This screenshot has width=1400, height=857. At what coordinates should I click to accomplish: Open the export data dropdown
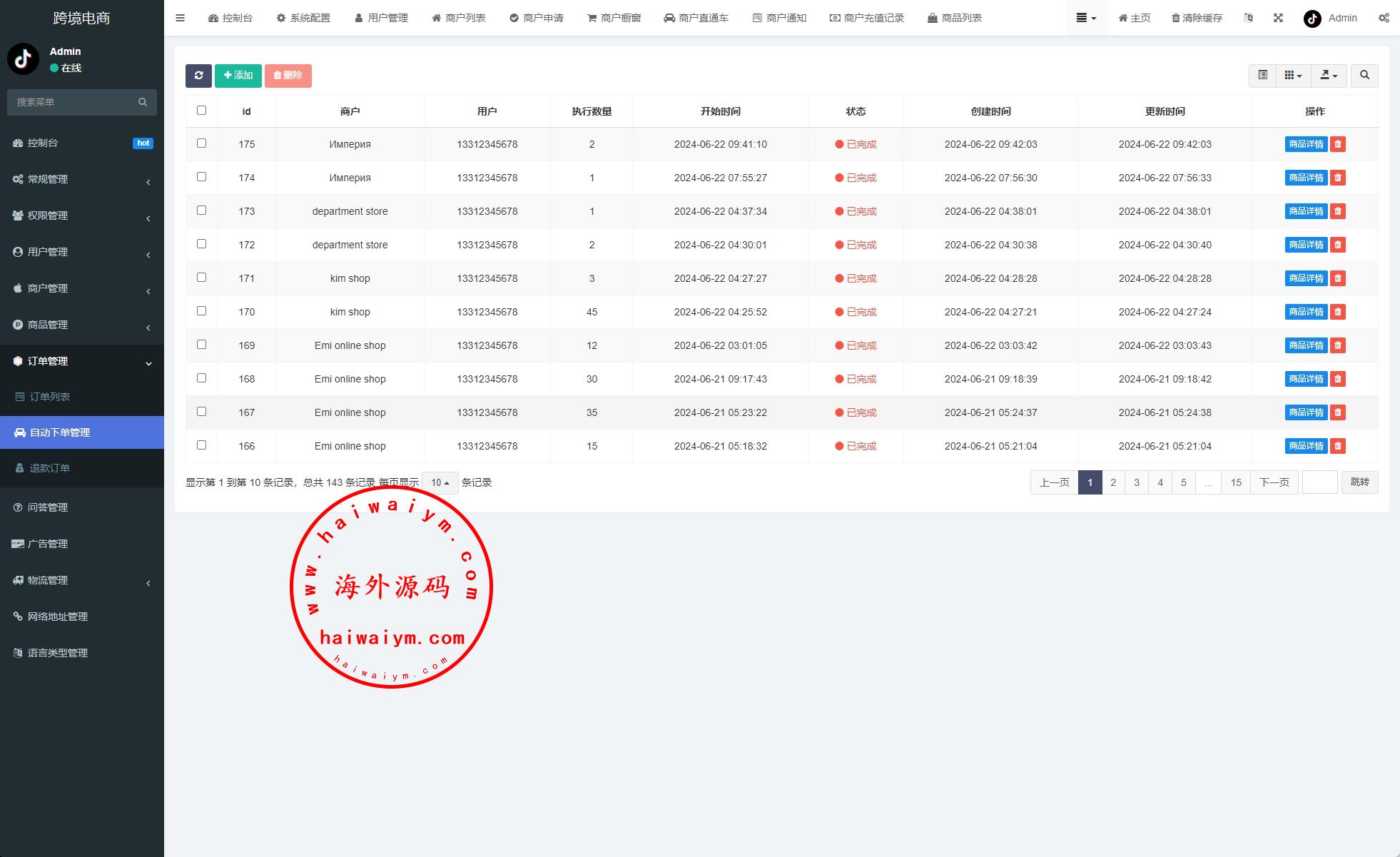[1328, 76]
